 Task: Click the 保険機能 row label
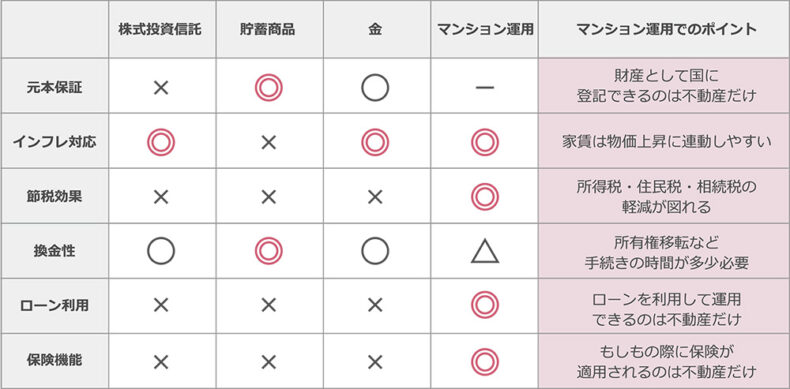point(54,361)
